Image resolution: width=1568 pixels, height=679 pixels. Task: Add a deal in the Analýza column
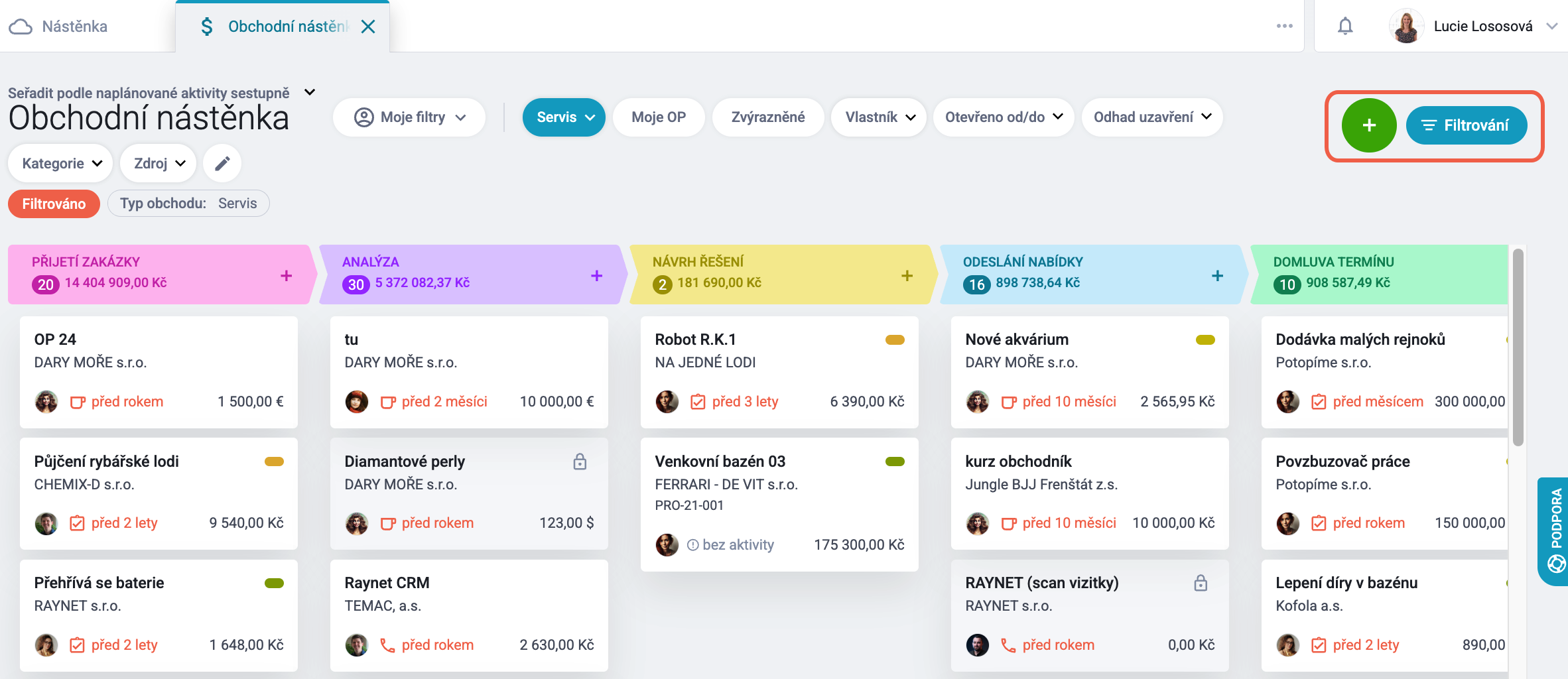coord(596,275)
